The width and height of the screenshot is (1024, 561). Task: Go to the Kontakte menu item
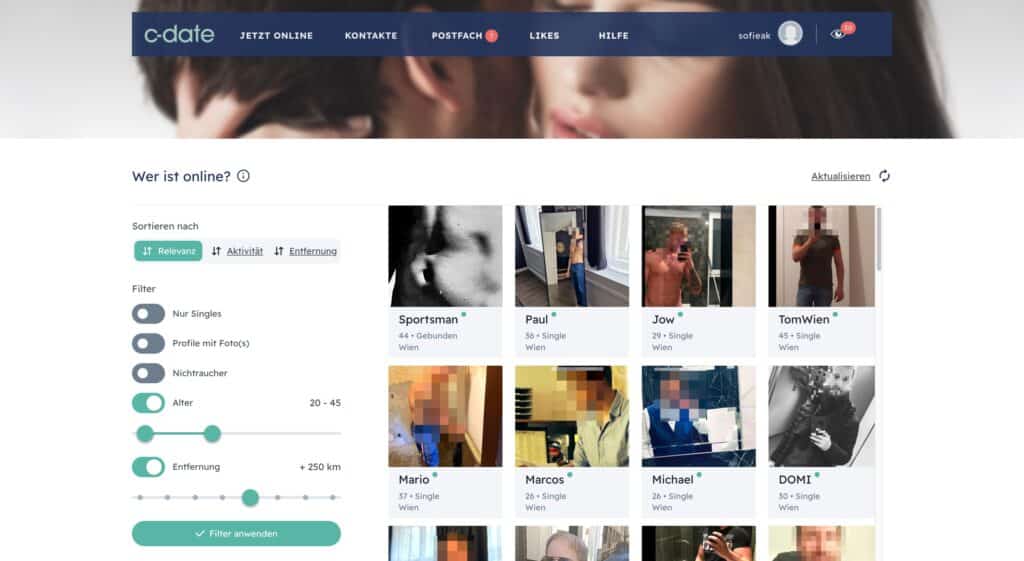[371, 36]
